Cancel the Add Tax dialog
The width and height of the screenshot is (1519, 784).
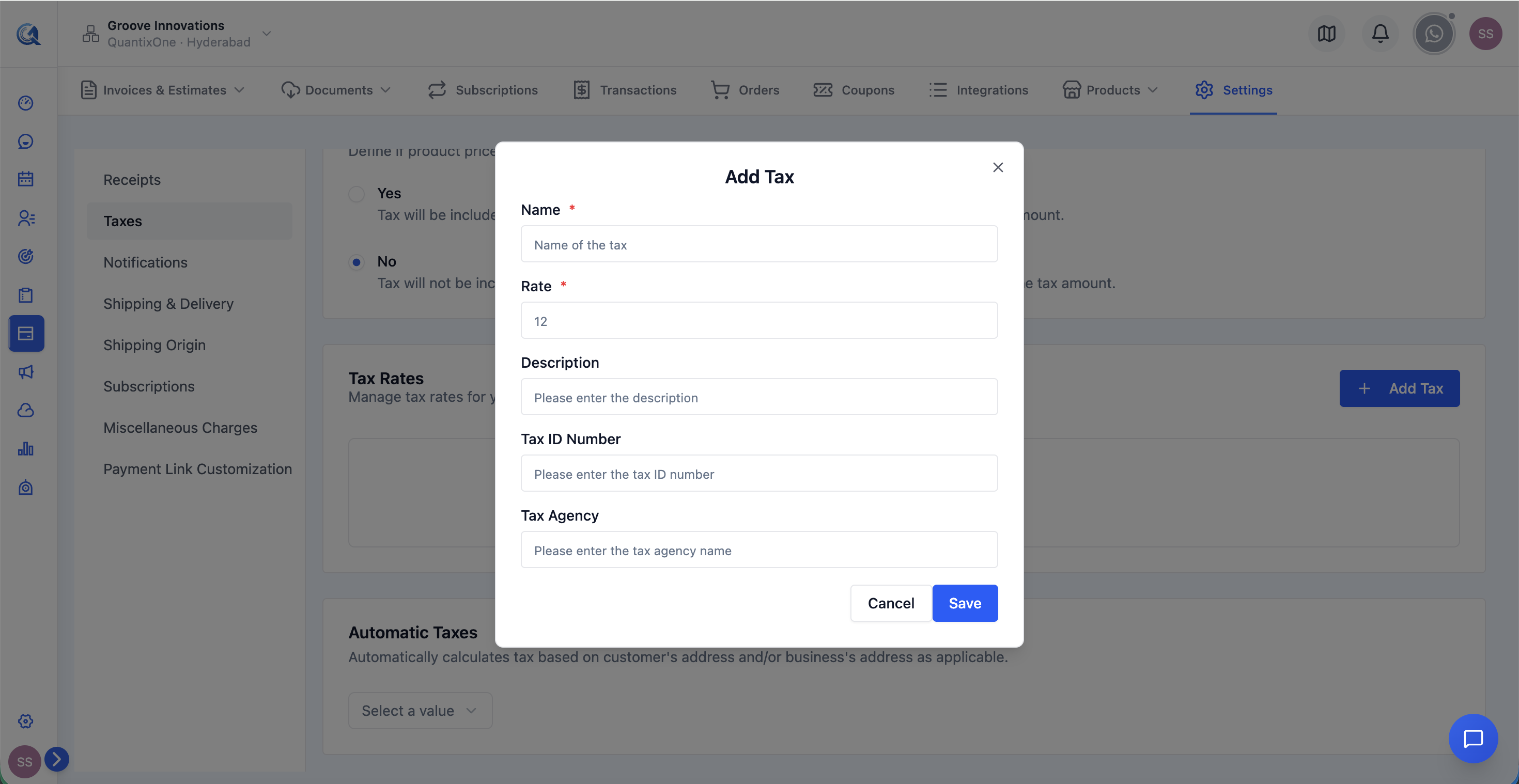890,602
